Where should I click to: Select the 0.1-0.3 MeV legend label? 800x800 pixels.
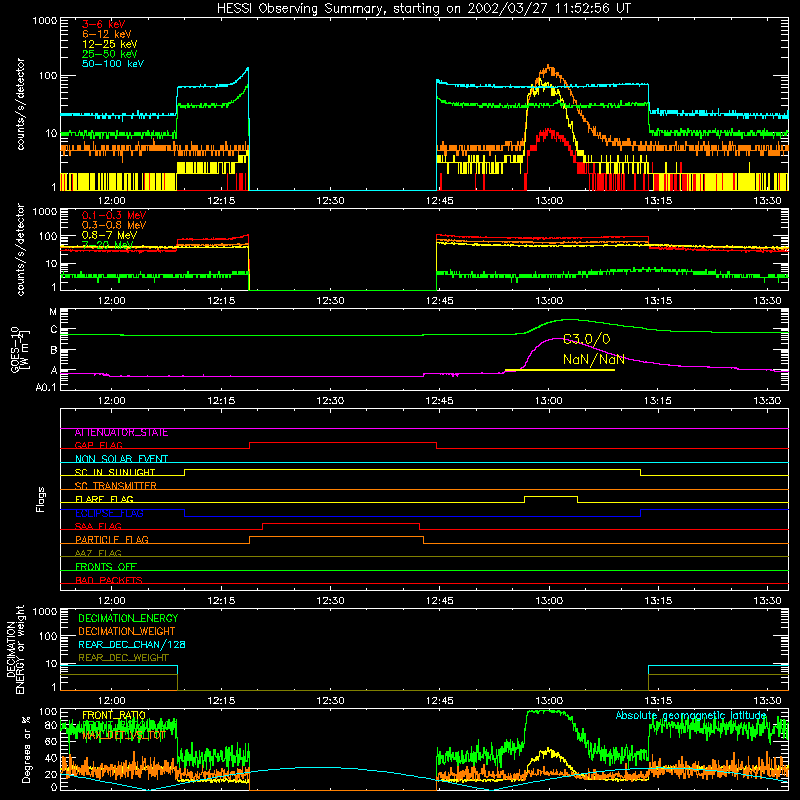(114, 215)
